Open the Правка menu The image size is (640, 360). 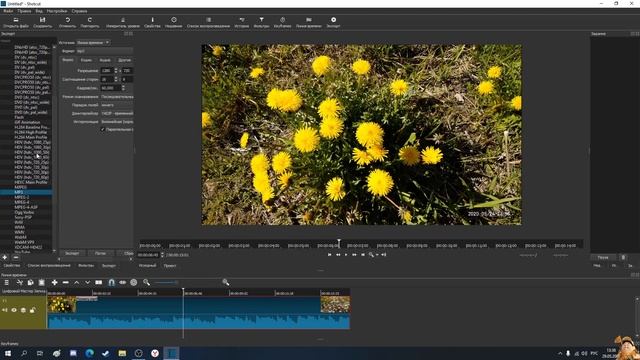coord(24,11)
